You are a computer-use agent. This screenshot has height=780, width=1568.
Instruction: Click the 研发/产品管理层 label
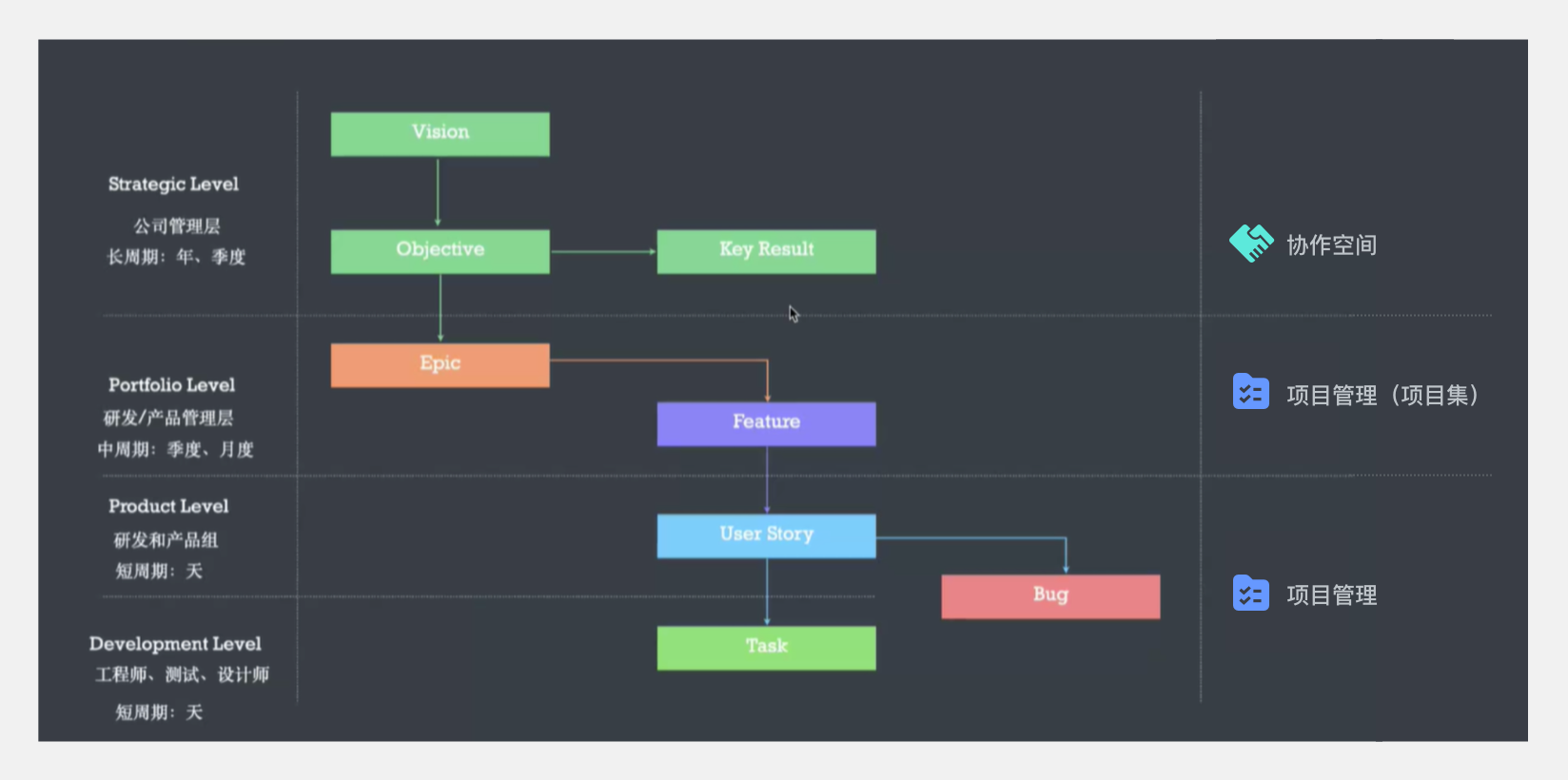pyautogui.click(x=168, y=419)
